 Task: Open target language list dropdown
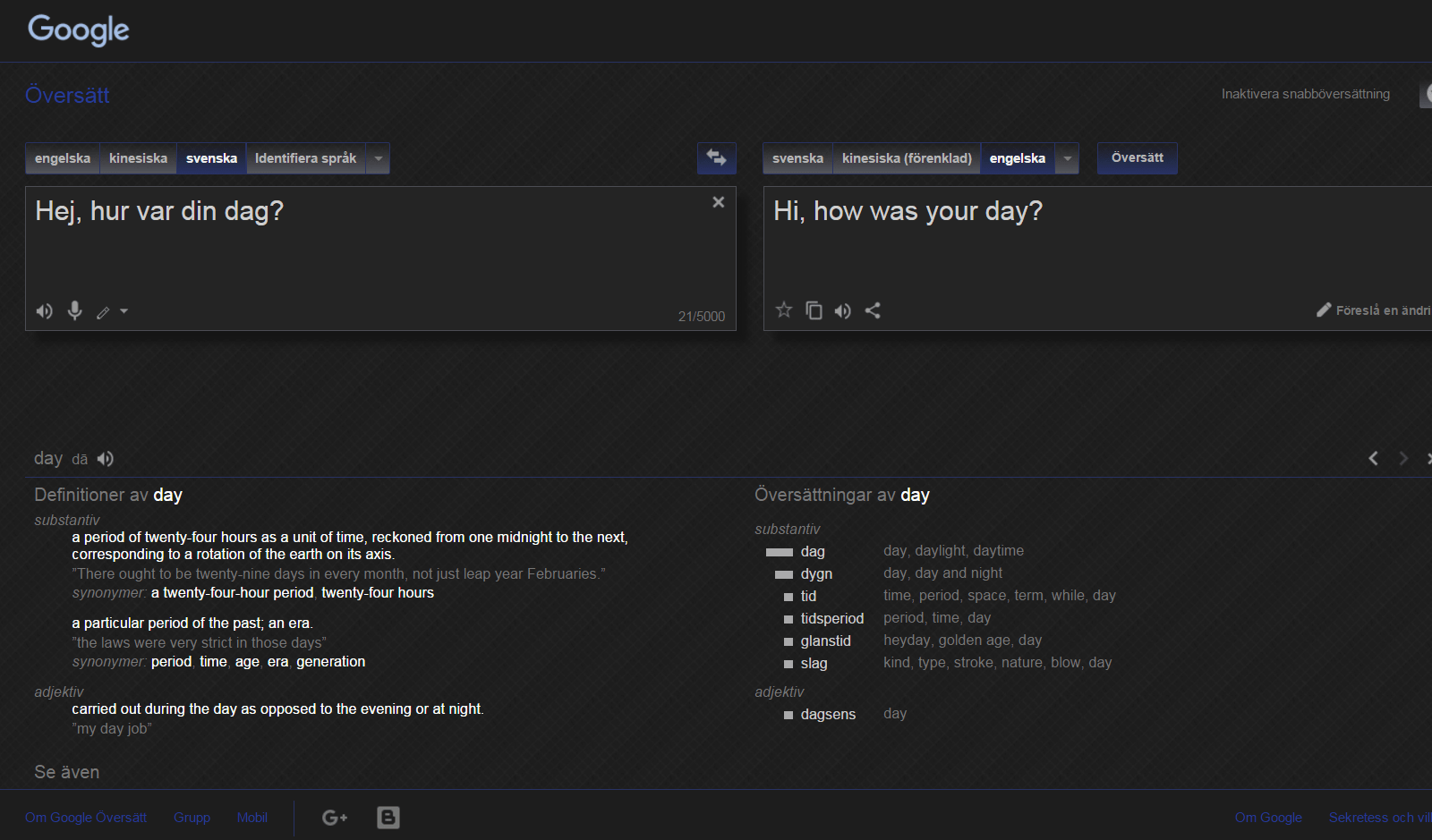point(1067,158)
